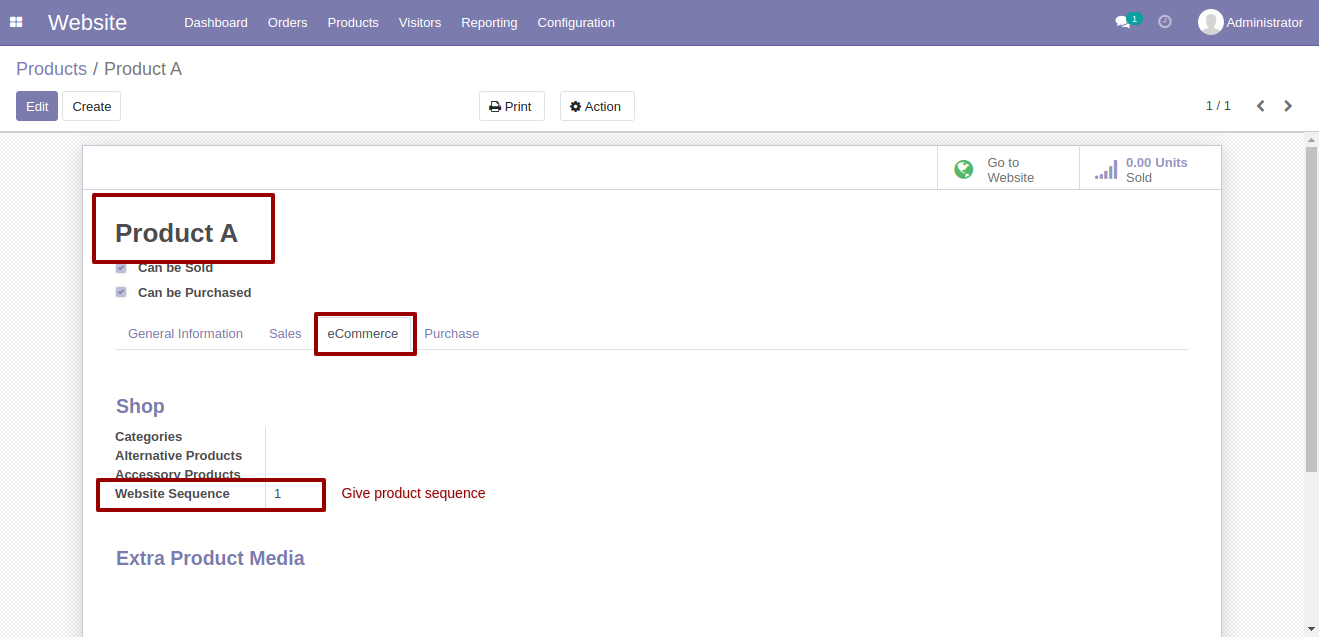Click the Administrator avatar image
The image size is (1319, 637).
(1211, 22)
